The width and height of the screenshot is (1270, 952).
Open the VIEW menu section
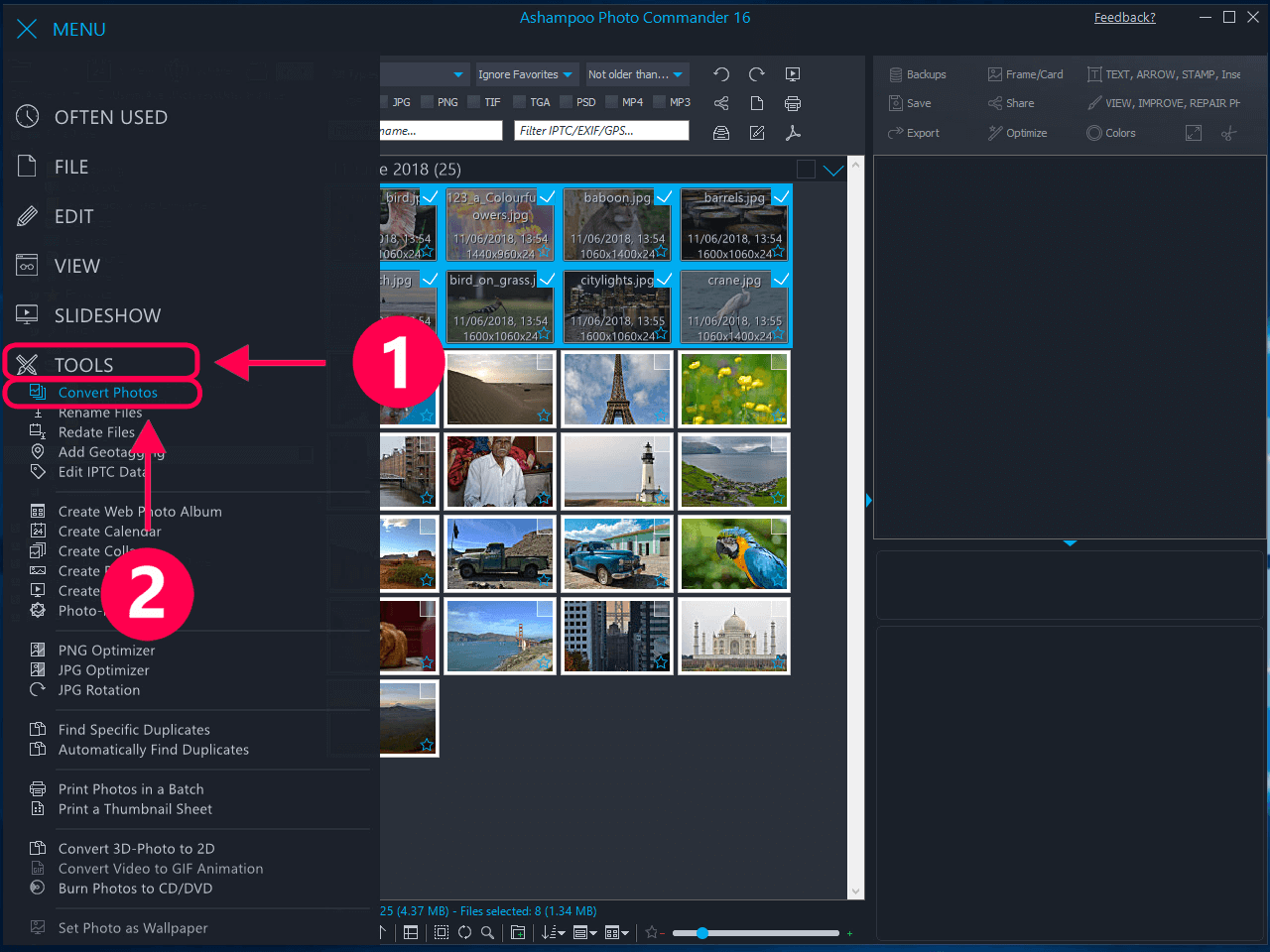(x=60, y=266)
